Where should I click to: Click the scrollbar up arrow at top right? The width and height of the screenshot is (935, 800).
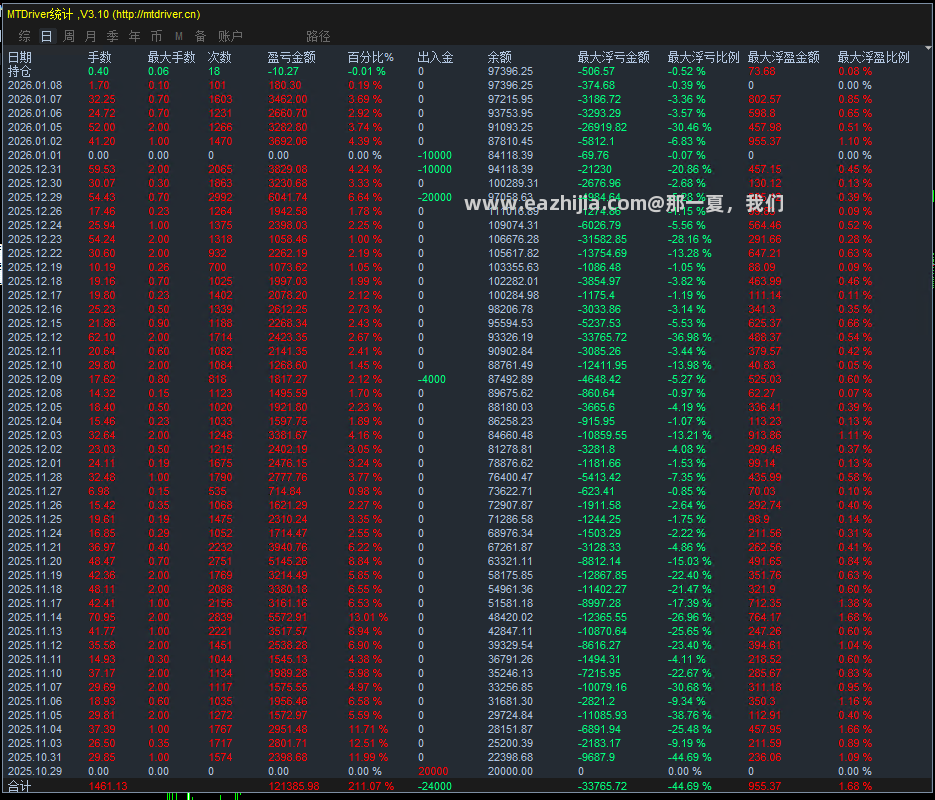click(x=928, y=47)
